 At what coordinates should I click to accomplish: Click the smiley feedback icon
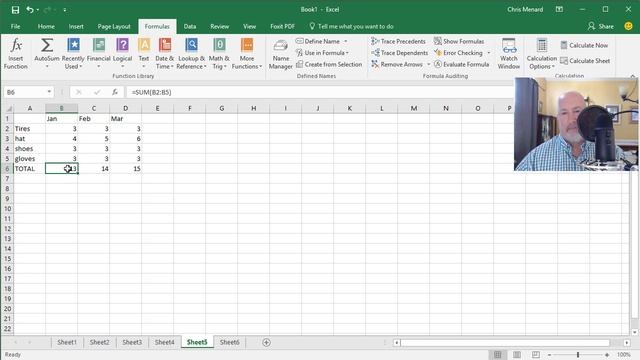[629, 26]
